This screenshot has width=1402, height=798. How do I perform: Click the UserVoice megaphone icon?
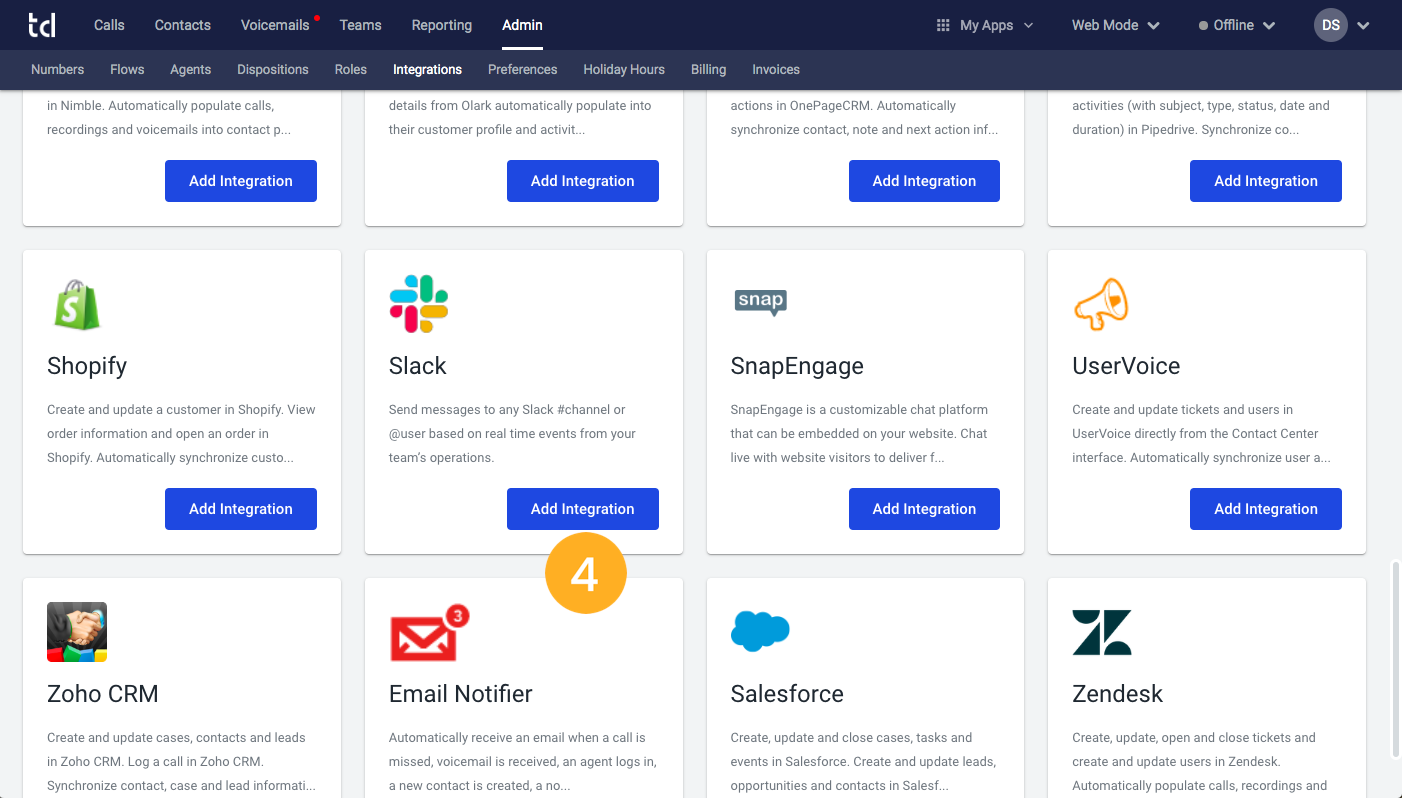tap(1101, 304)
